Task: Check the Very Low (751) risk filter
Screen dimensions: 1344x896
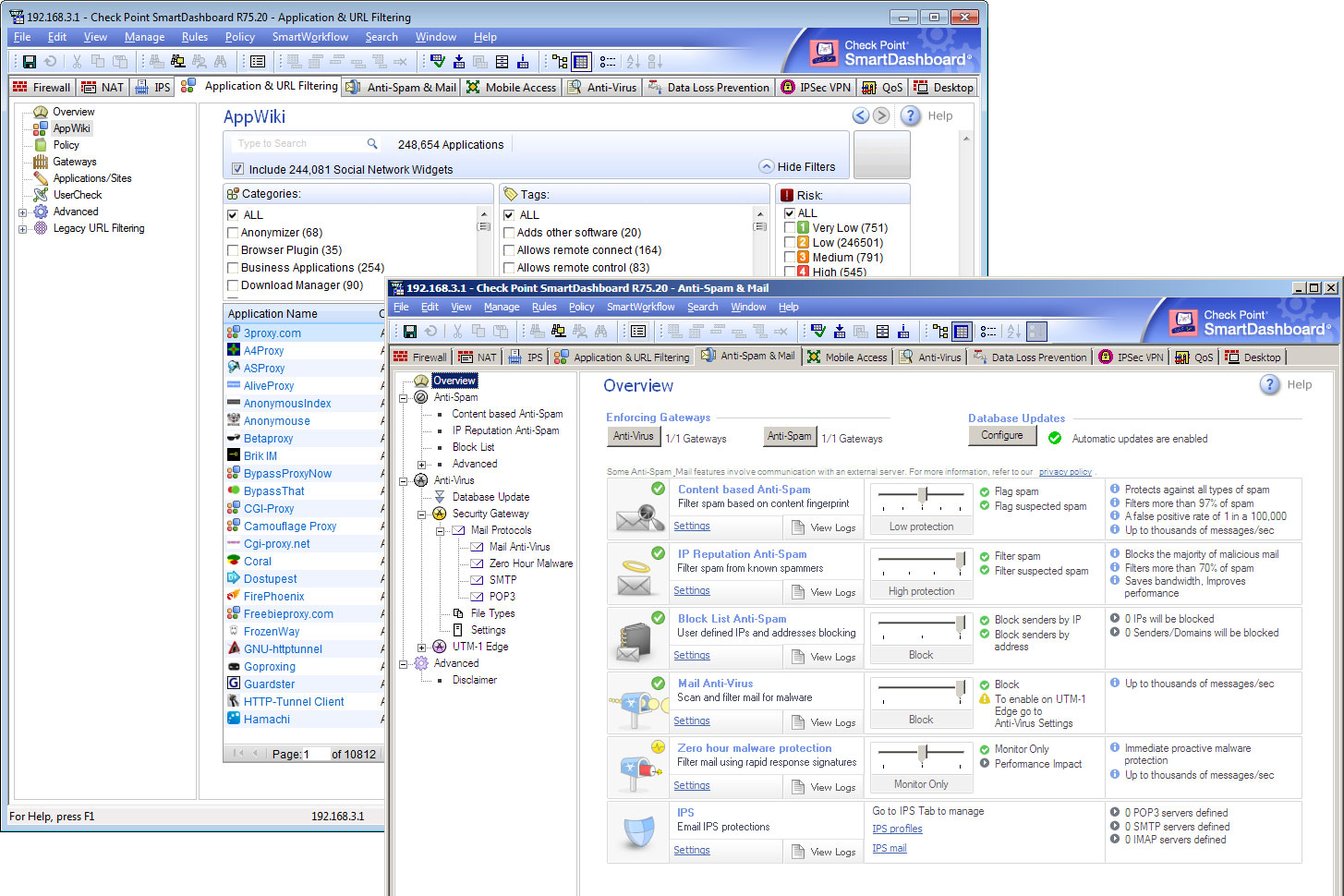Action: (790, 227)
